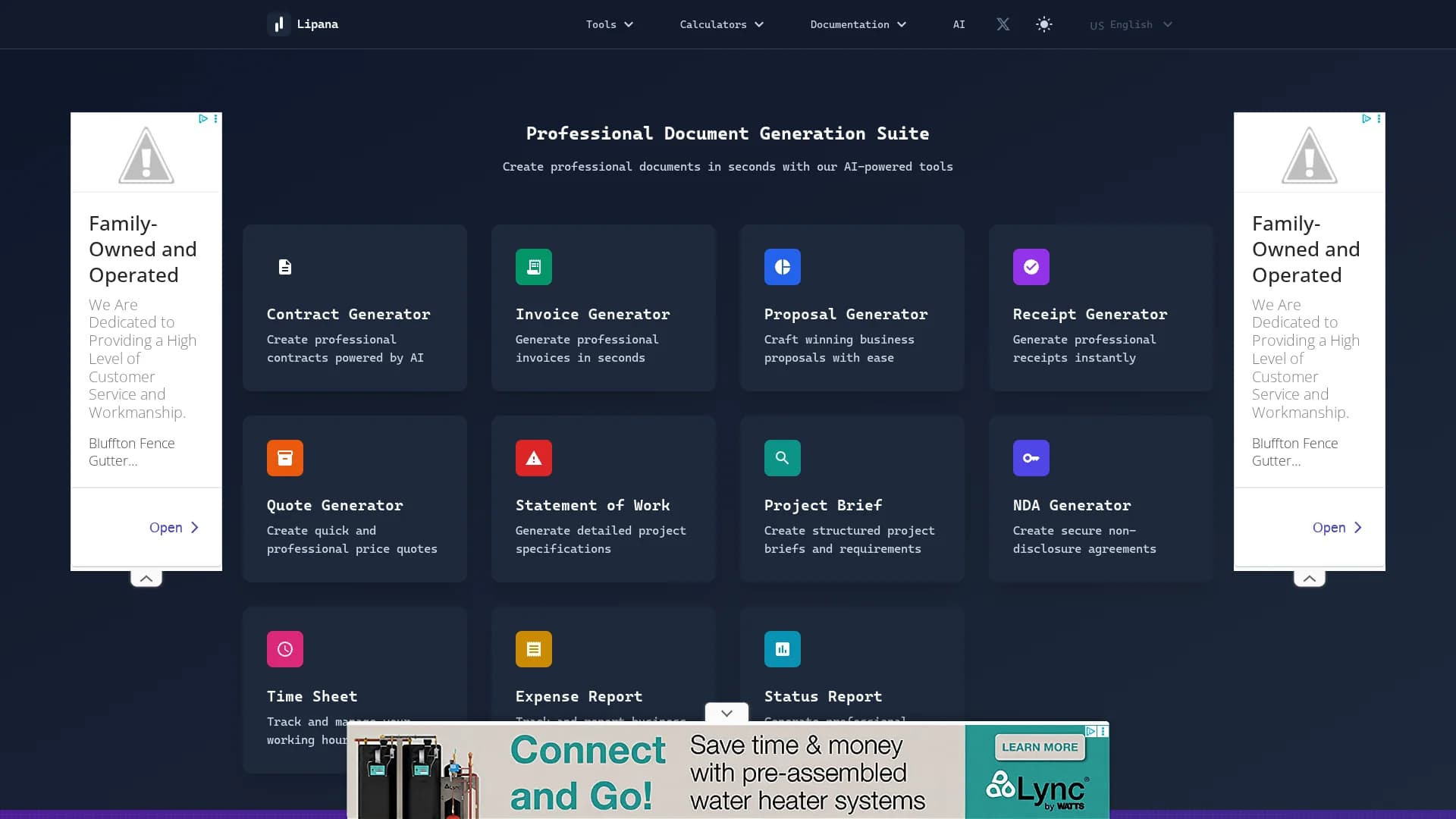Click the AdChoices icon on left ad
The image size is (1456, 819).
coord(203,119)
